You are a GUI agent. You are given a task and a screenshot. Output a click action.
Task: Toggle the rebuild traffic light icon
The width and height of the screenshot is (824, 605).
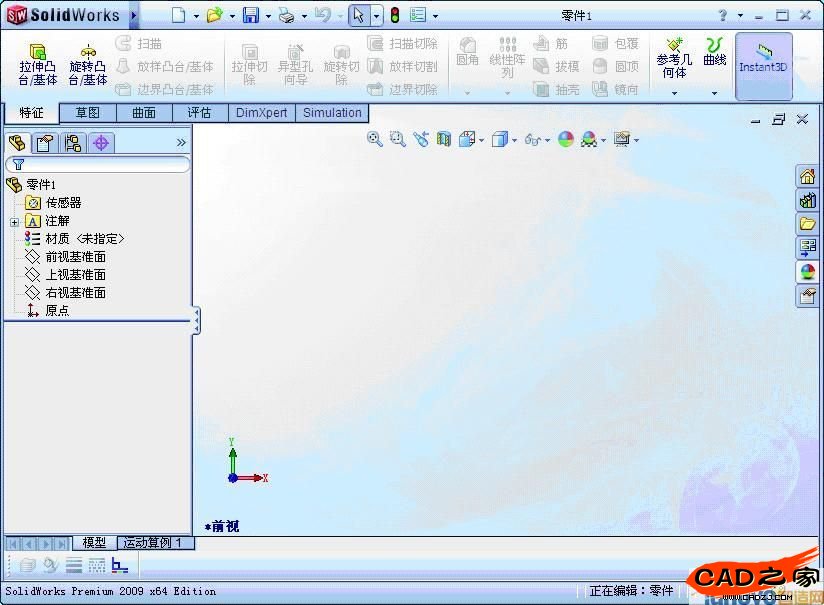point(394,15)
